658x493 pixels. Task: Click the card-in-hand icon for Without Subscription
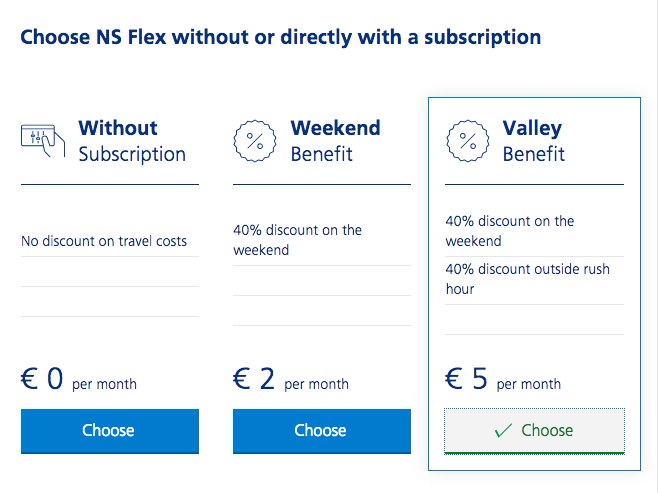[x=43, y=141]
